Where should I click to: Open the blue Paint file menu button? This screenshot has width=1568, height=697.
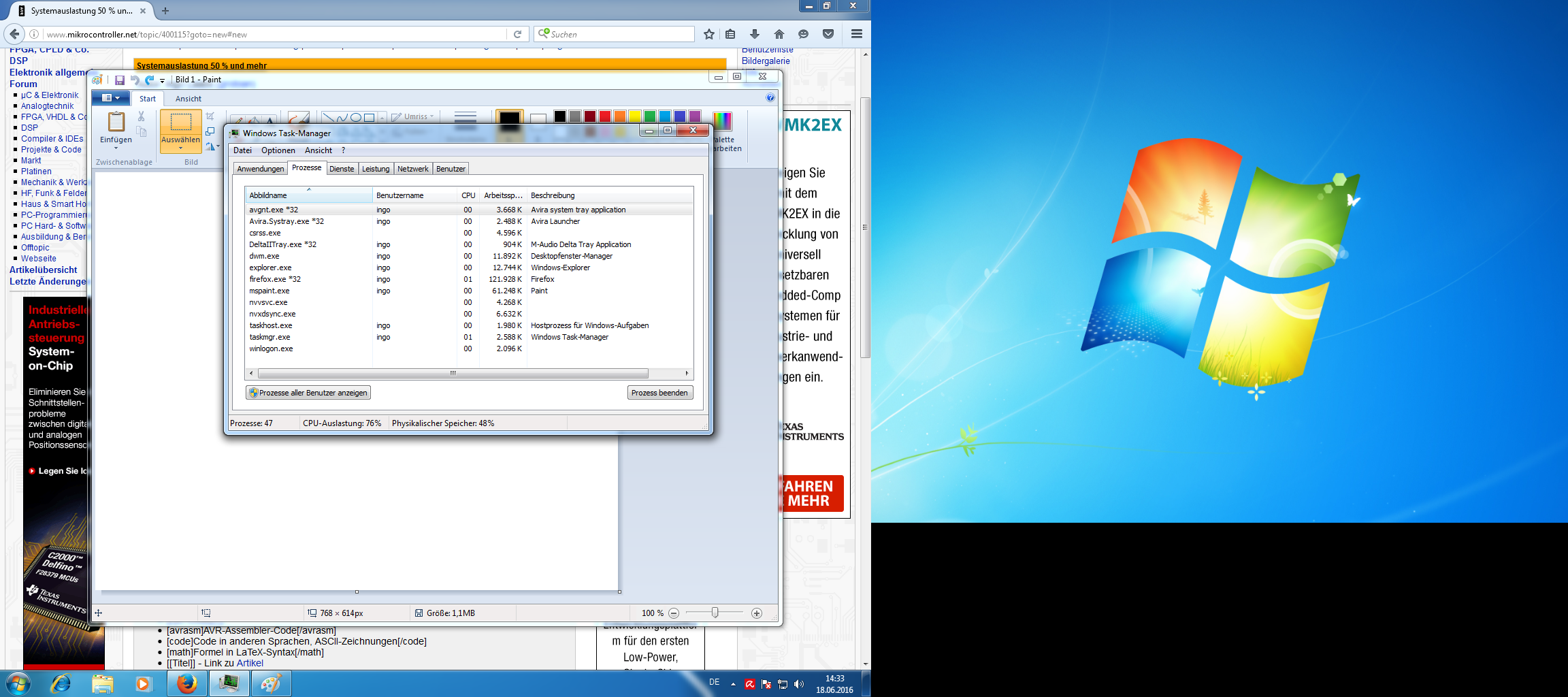pyautogui.click(x=110, y=98)
